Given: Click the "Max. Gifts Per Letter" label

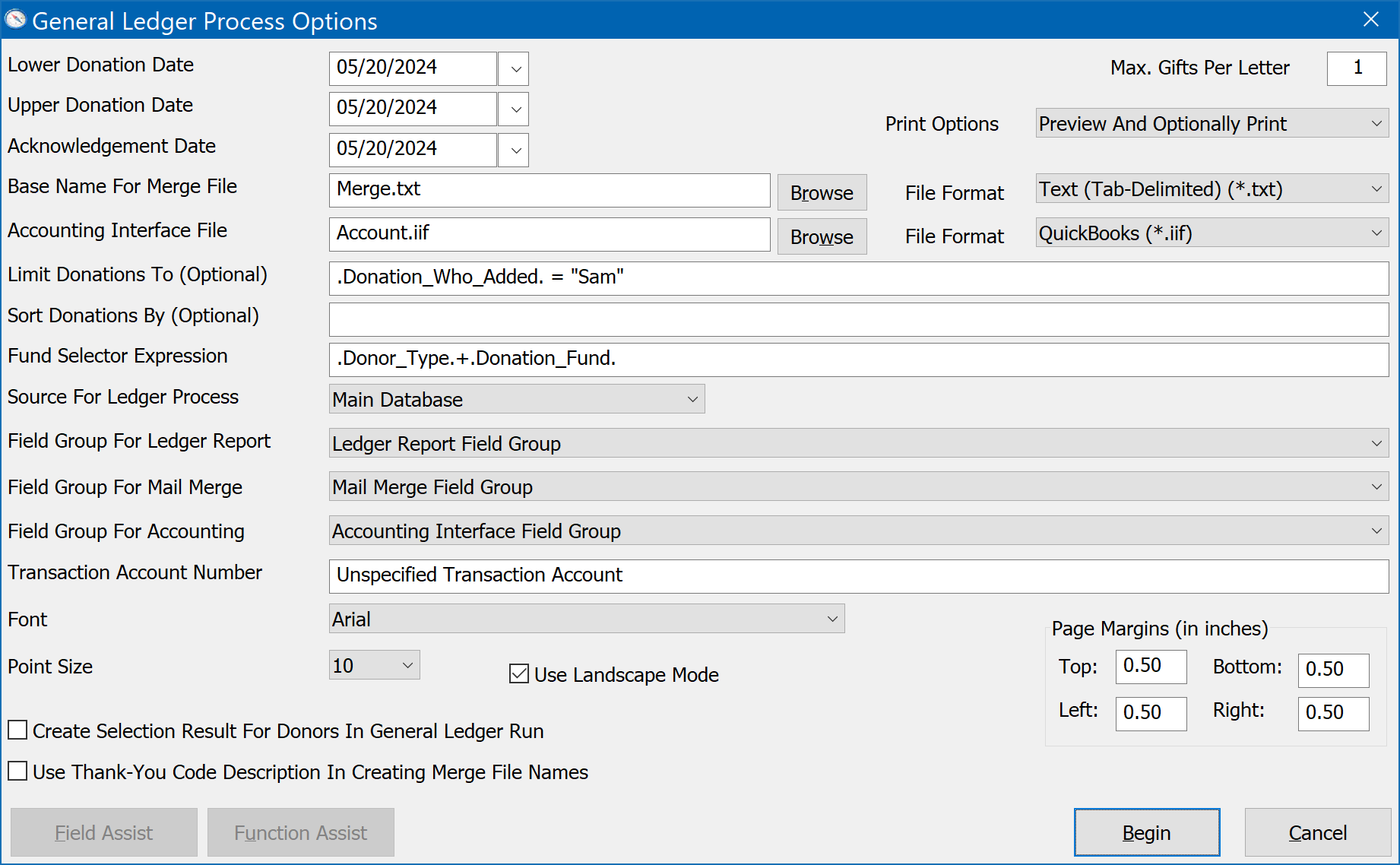Looking at the screenshot, I should point(1199,68).
